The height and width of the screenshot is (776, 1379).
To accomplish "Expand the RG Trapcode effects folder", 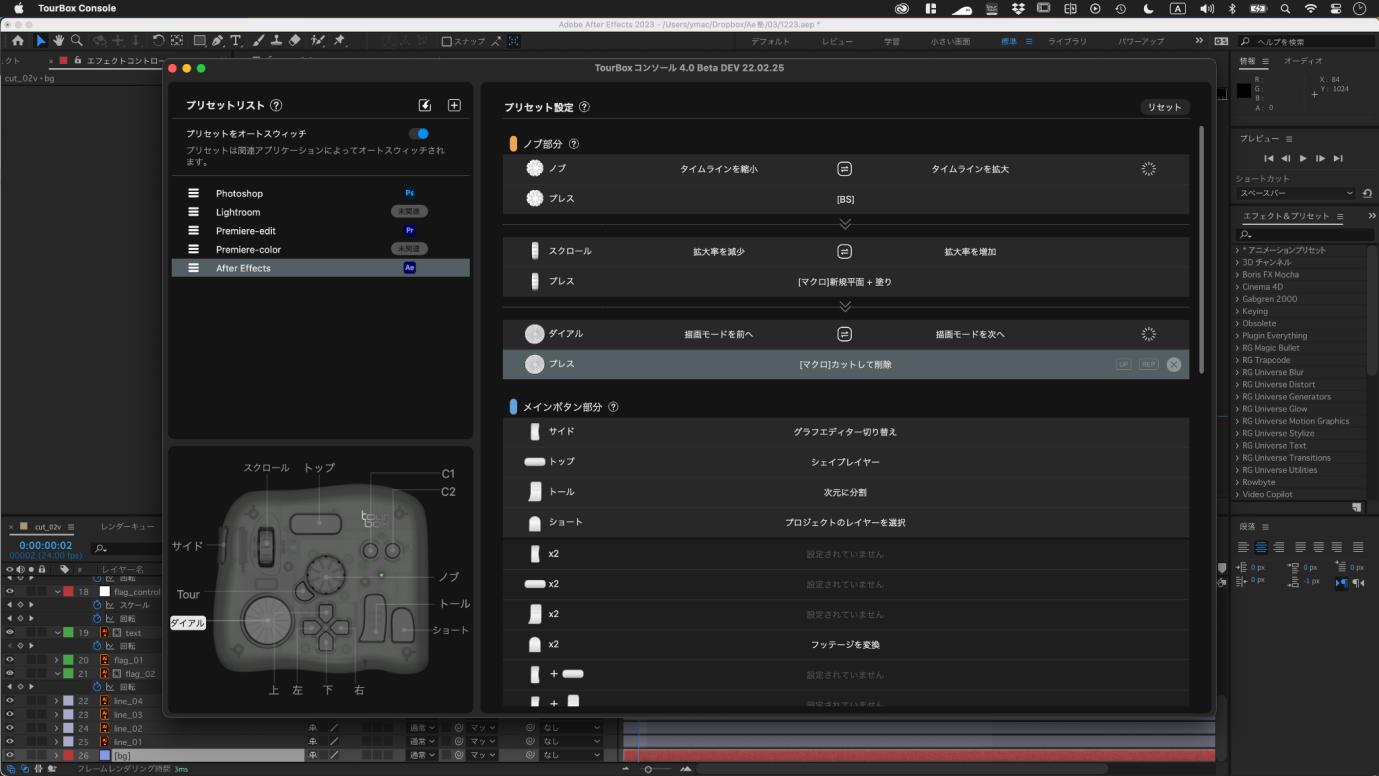I will point(1237,360).
